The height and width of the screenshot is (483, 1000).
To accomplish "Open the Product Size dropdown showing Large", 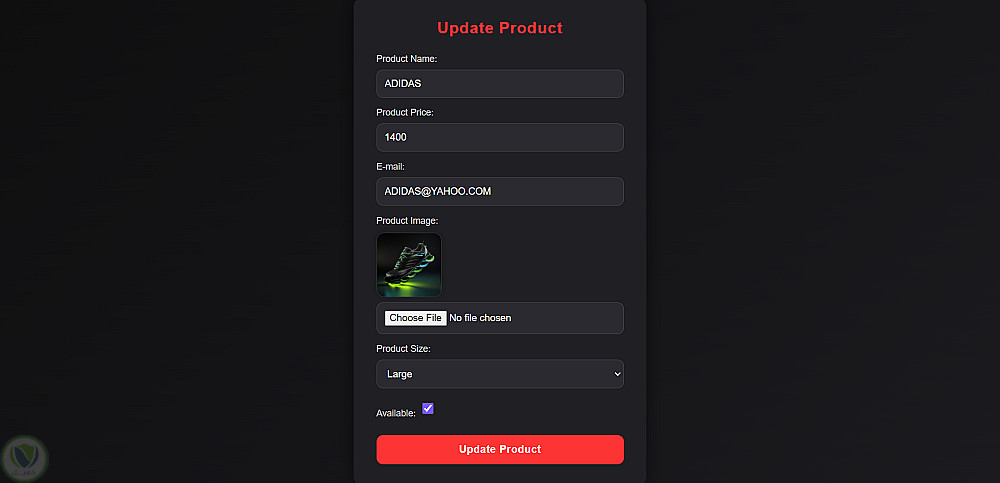I will [x=499, y=374].
